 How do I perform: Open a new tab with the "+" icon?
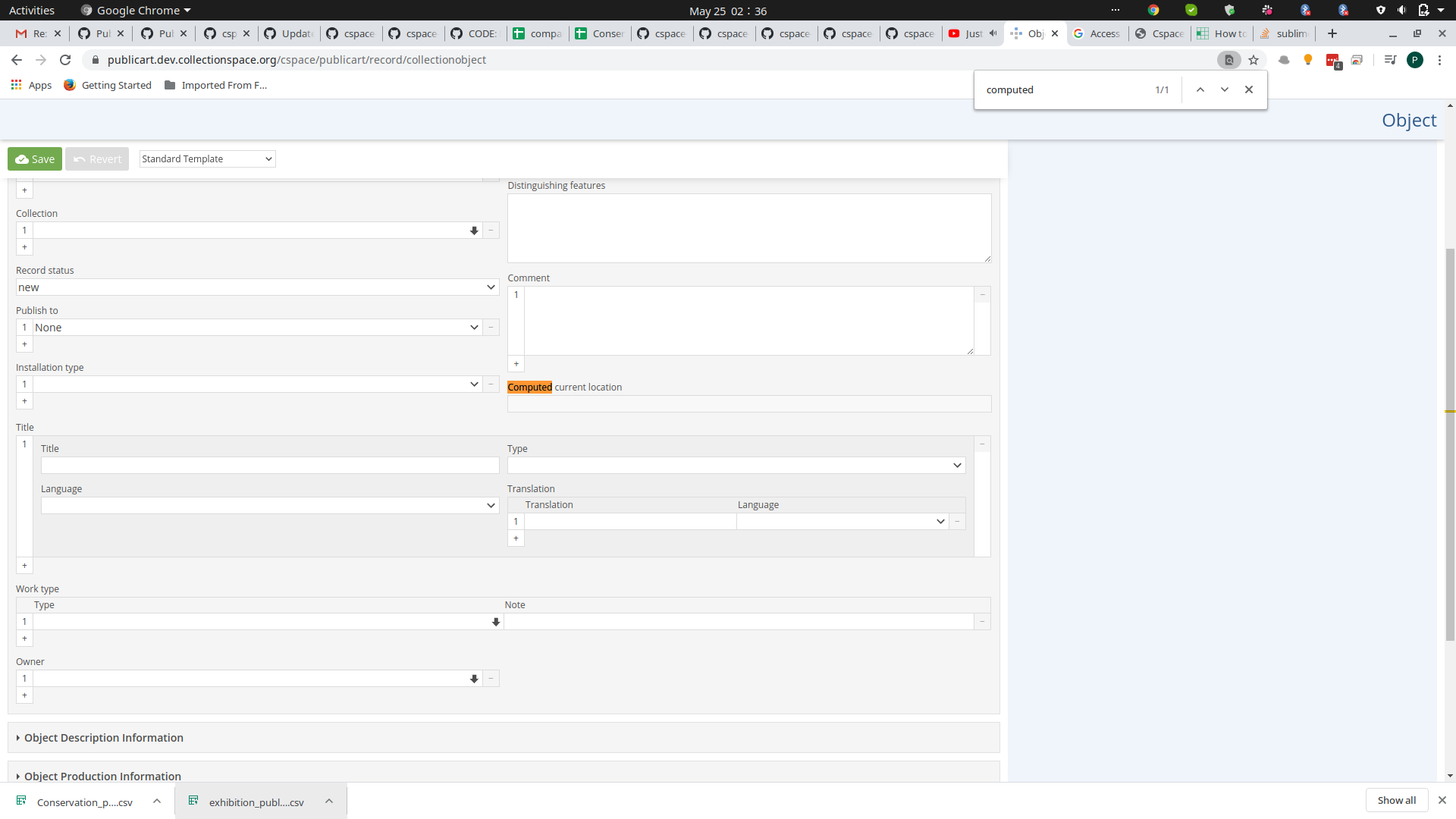[1332, 33]
